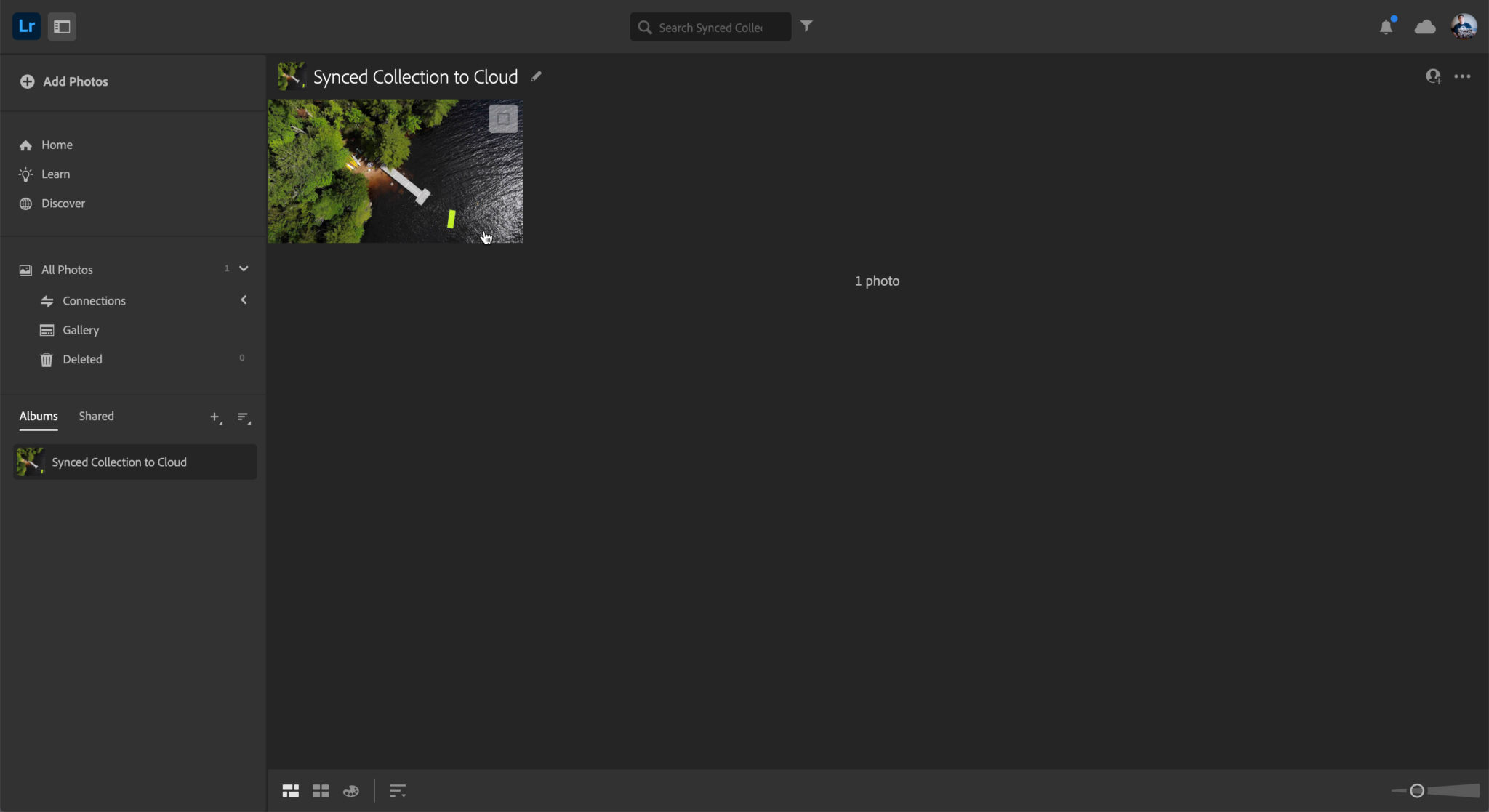Check cloud sync status icon
This screenshot has width=1489, height=812.
click(x=1424, y=27)
